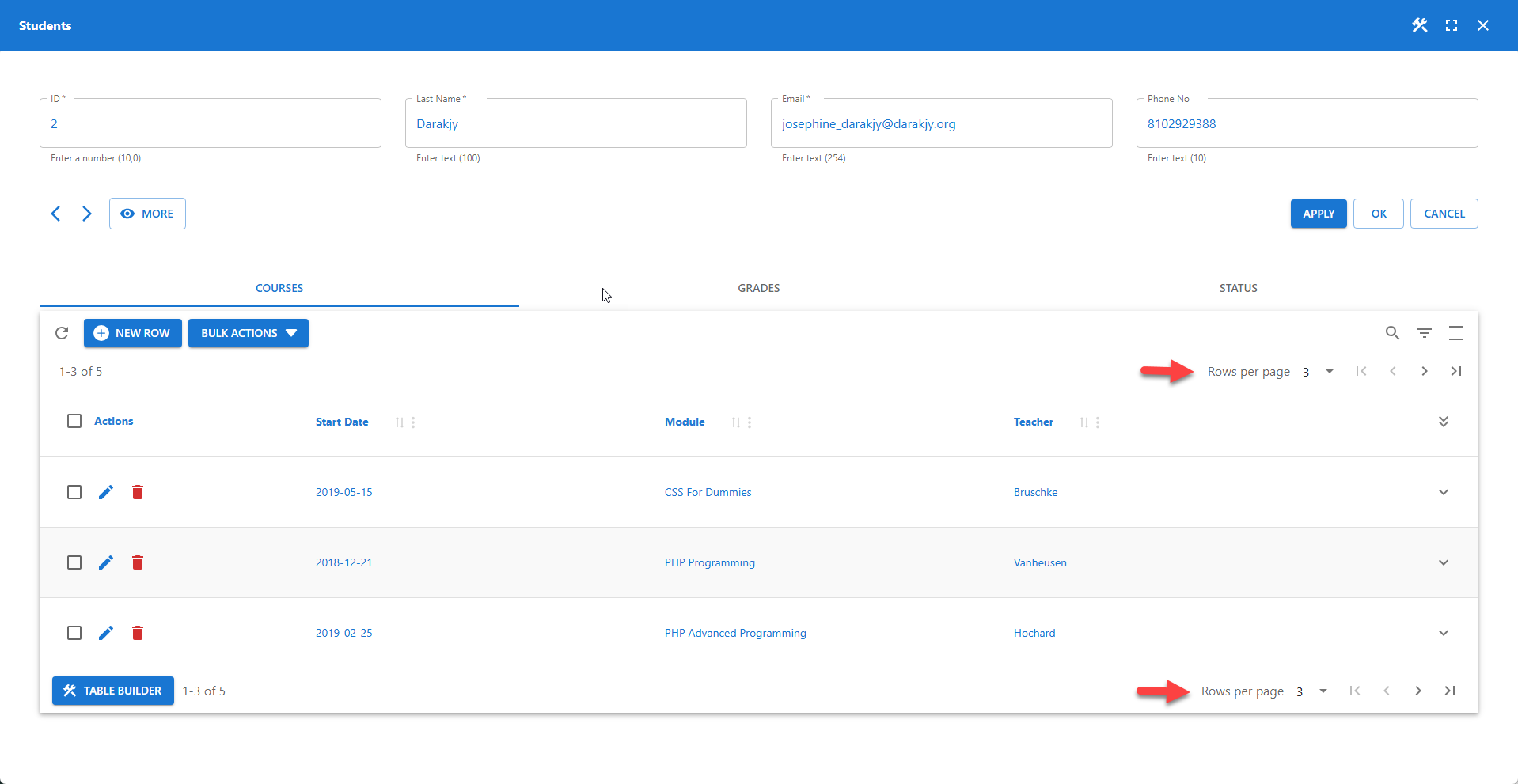Switch to the STATUS tab

pyautogui.click(x=1238, y=288)
